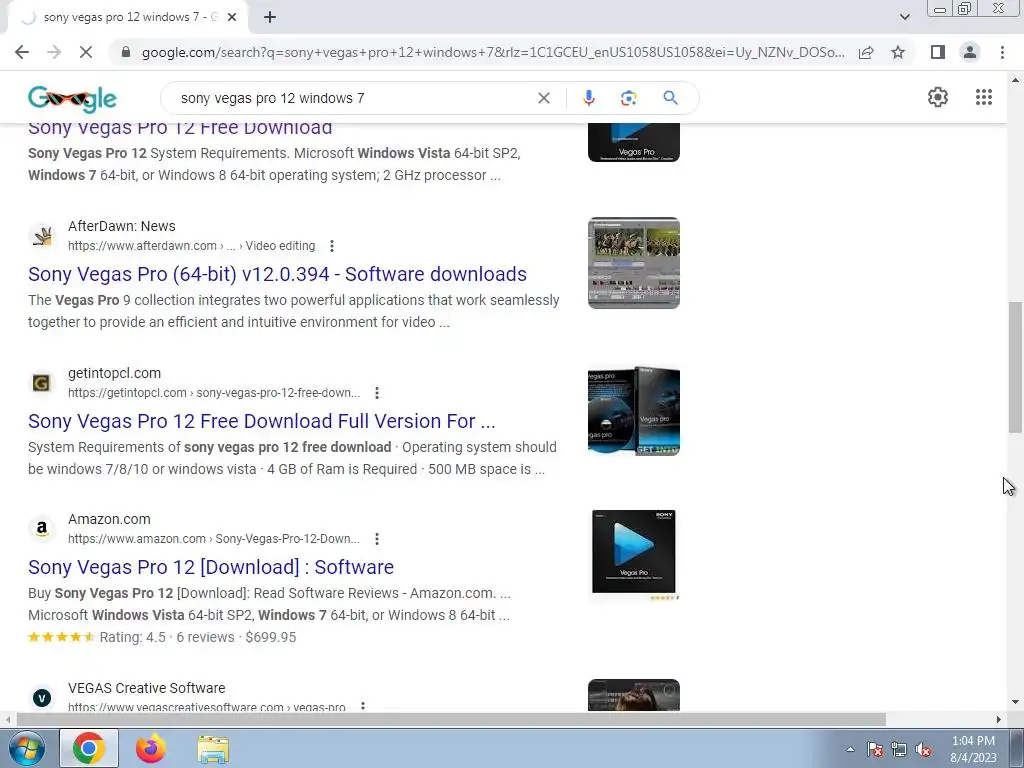Open Google quick settings gear
The width and height of the screenshot is (1024, 768).
click(938, 97)
